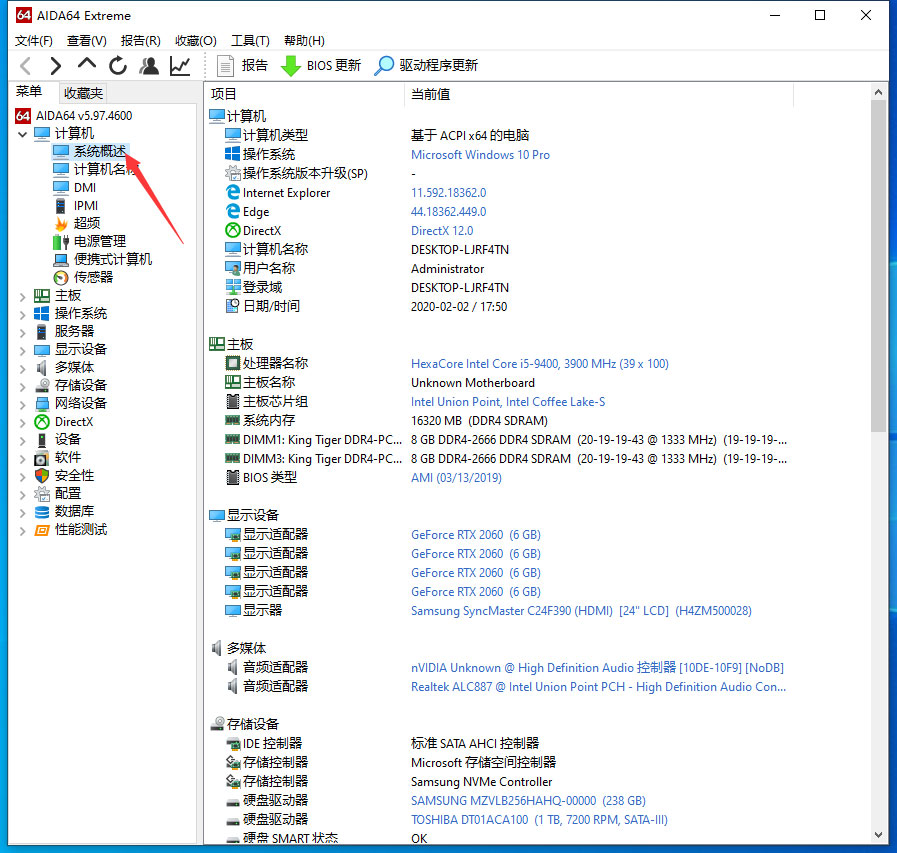Click the Back navigation arrow in toolbar
This screenshot has width=897, height=853.
pos(26,66)
